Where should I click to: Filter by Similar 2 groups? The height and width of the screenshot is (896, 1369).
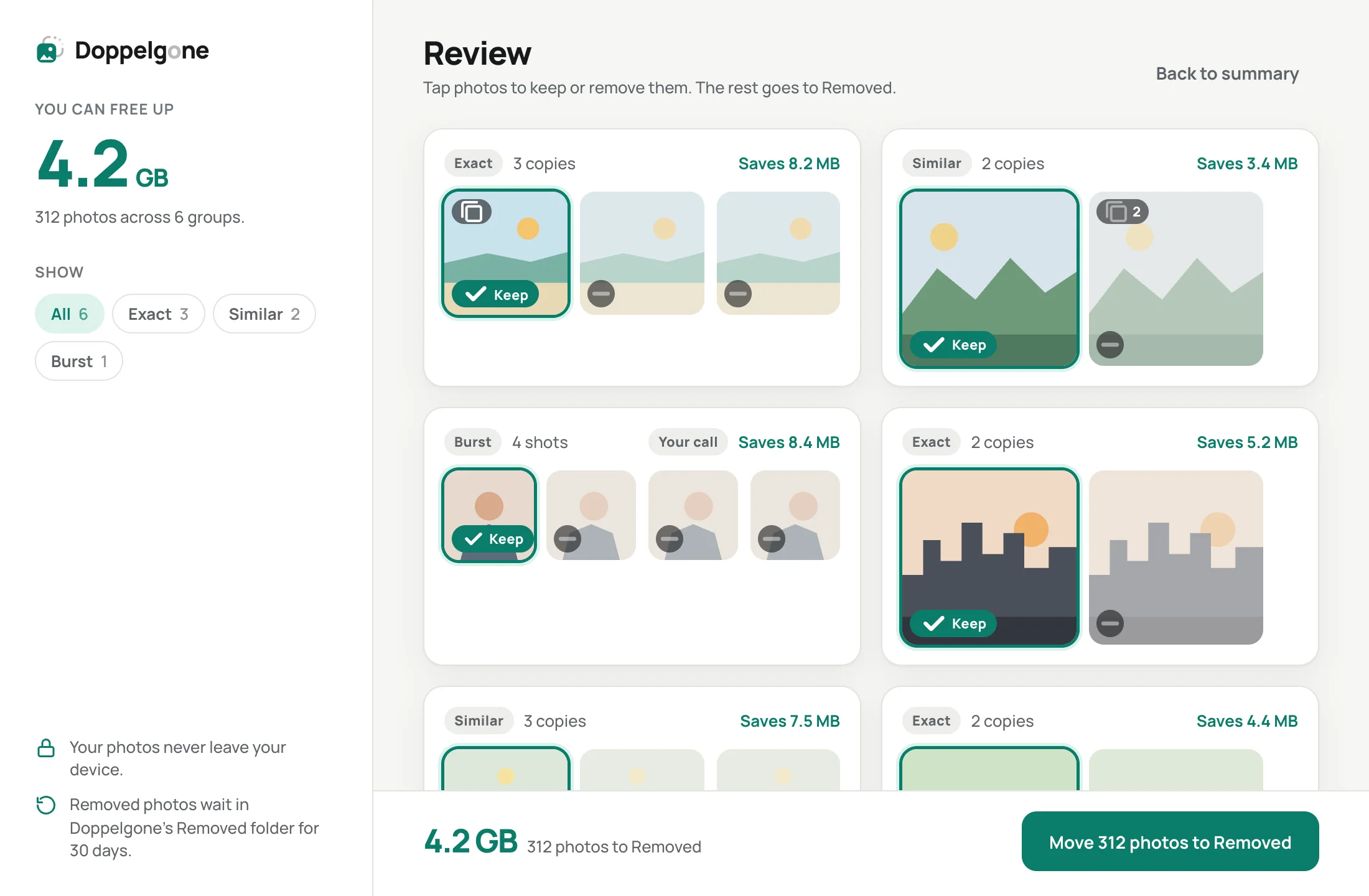pos(264,314)
